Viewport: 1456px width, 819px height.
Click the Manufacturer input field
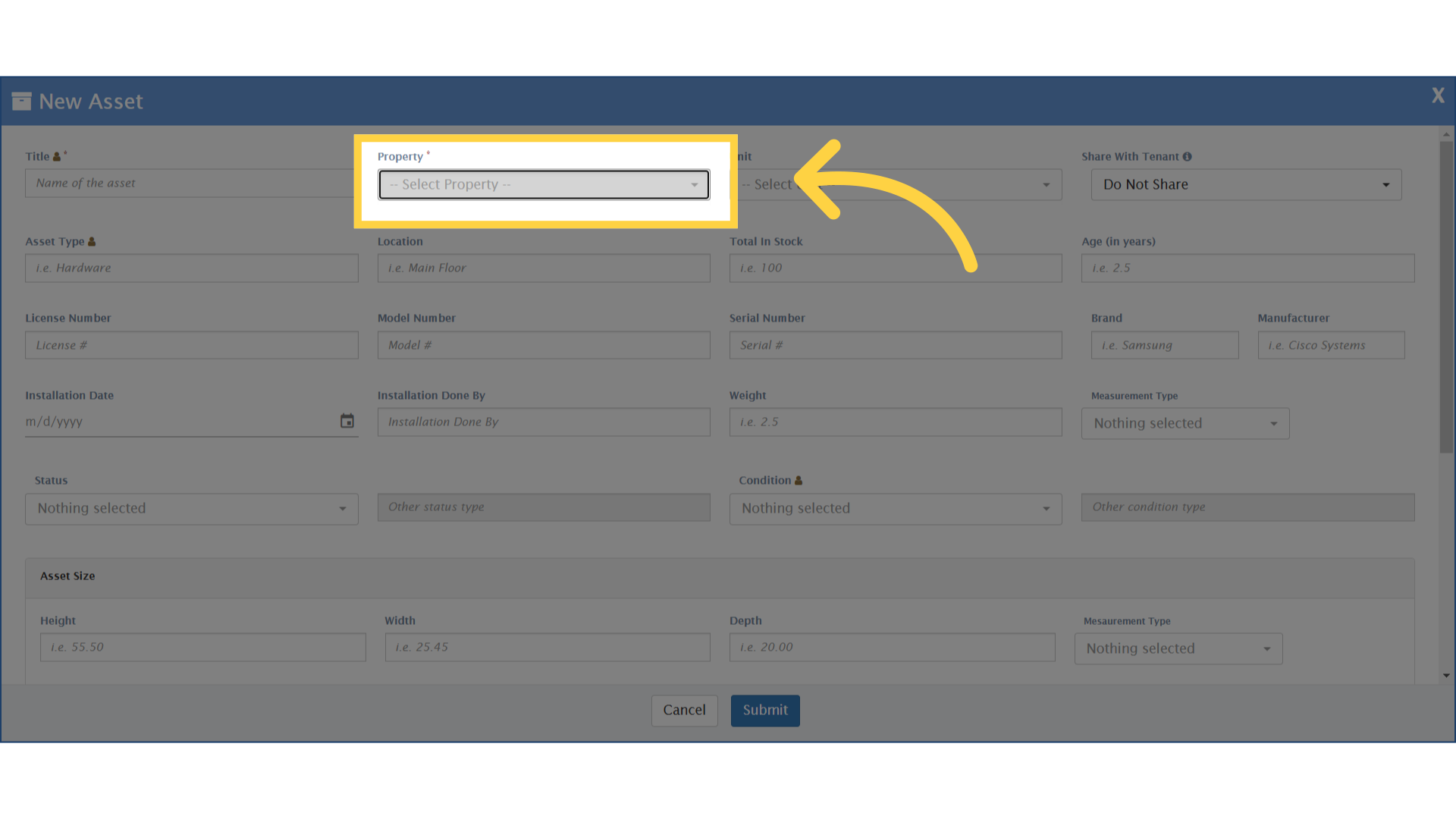(x=1331, y=345)
